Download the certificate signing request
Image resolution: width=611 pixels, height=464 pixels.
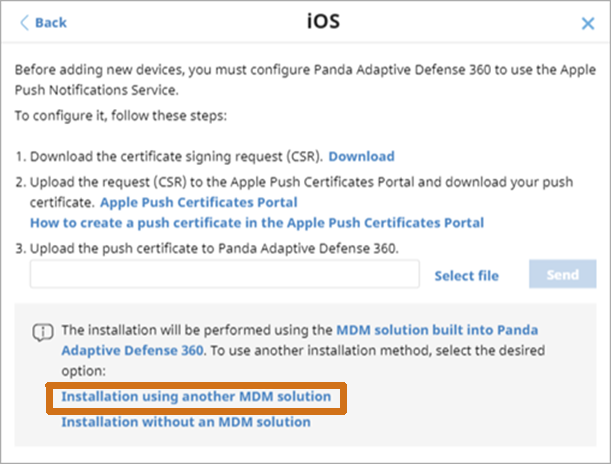tap(361, 156)
